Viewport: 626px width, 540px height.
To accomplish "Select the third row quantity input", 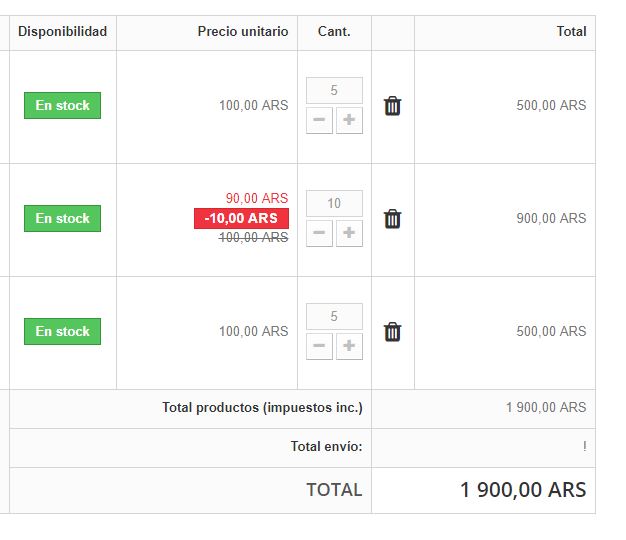I will [x=334, y=317].
